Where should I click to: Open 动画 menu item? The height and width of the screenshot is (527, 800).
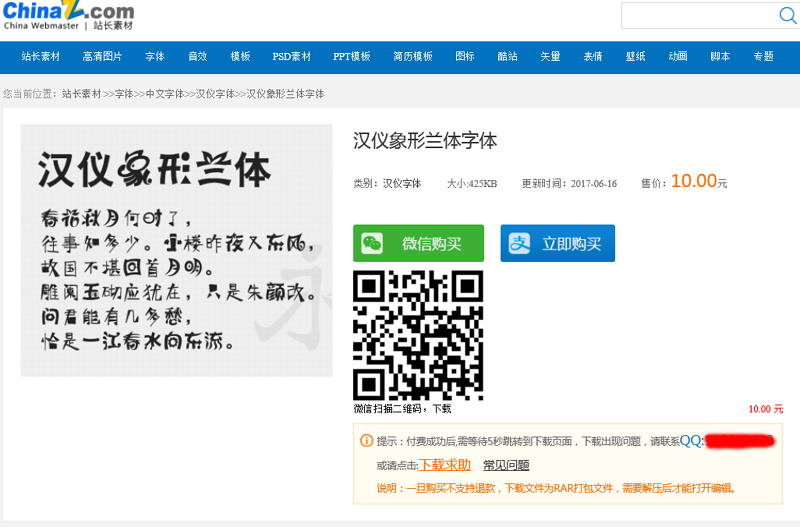pyautogui.click(x=678, y=57)
